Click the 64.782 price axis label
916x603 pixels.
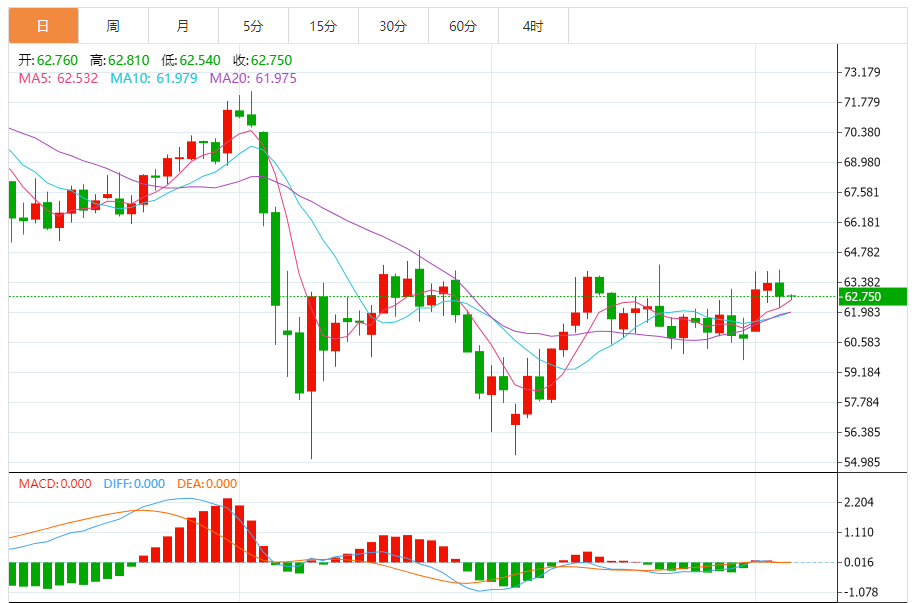pos(862,252)
